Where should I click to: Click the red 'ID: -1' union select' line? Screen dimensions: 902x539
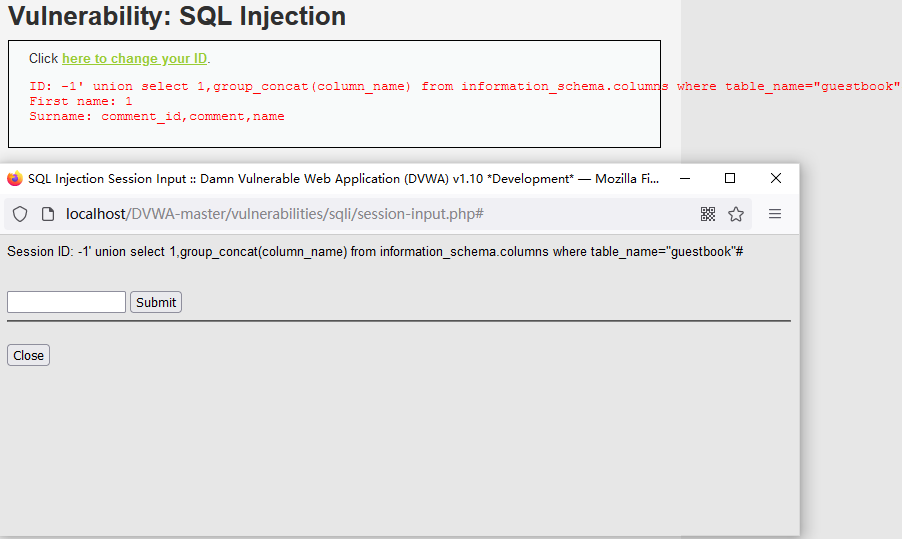tap(464, 86)
